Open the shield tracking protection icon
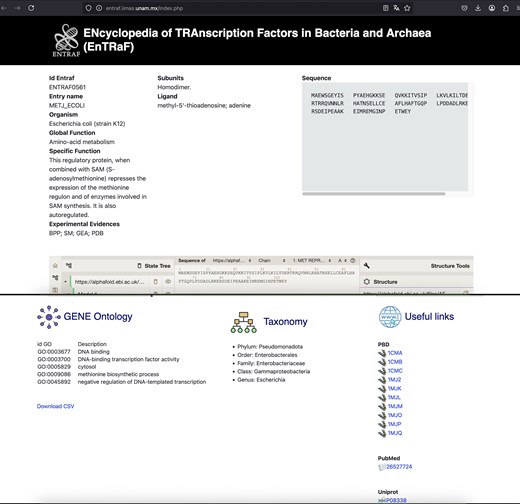The height and width of the screenshot is (504, 520). tap(88, 8)
